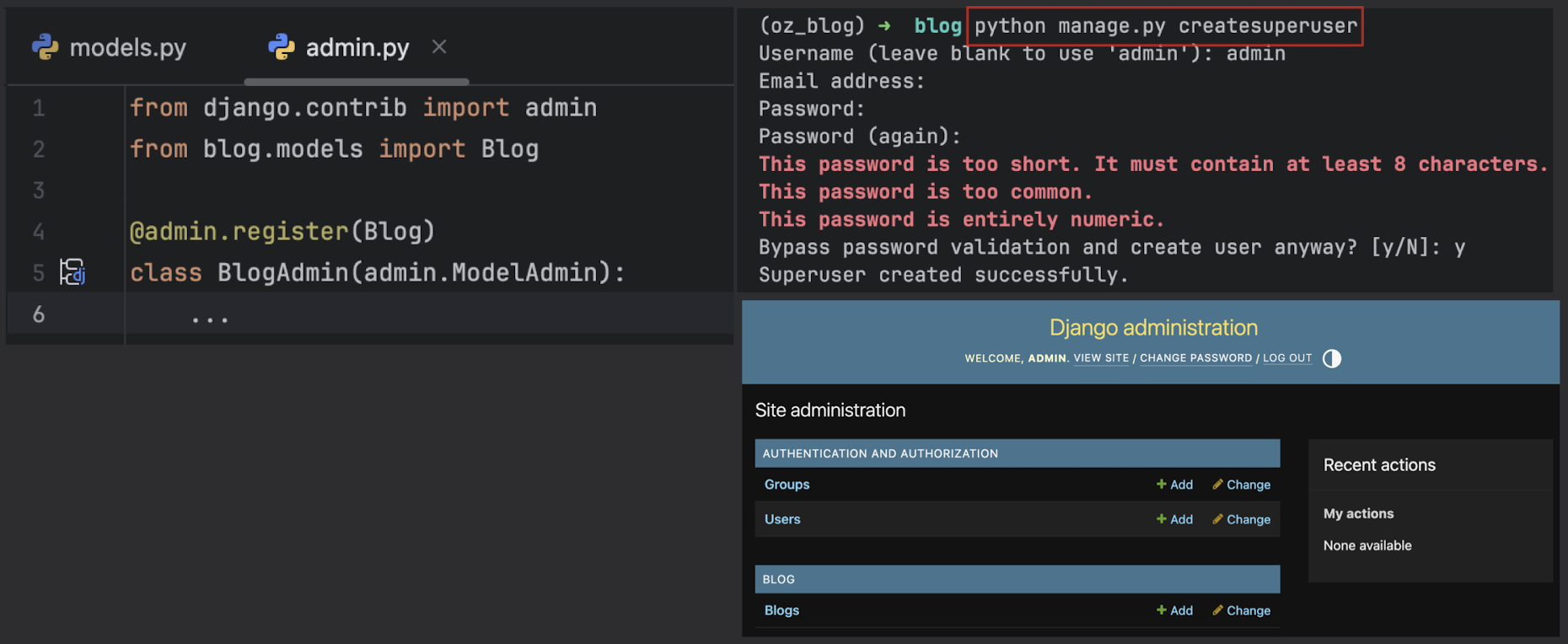The image size is (1568, 644).
Task: Click the 'My actions' label
Action: coord(1358,513)
